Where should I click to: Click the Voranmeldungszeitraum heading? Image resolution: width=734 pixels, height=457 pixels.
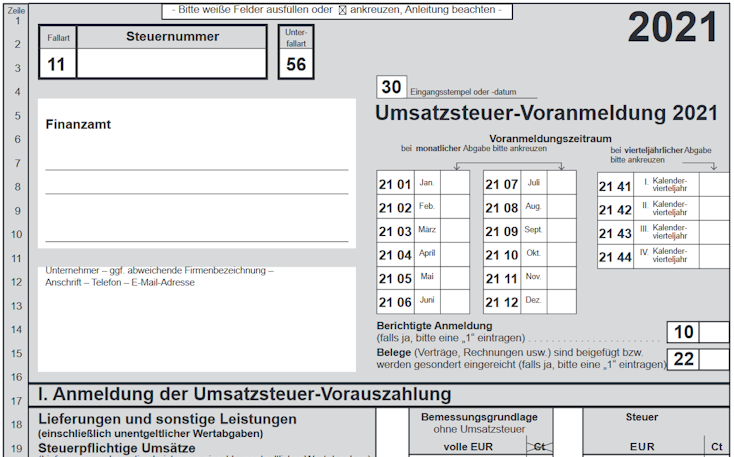(x=550, y=139)
